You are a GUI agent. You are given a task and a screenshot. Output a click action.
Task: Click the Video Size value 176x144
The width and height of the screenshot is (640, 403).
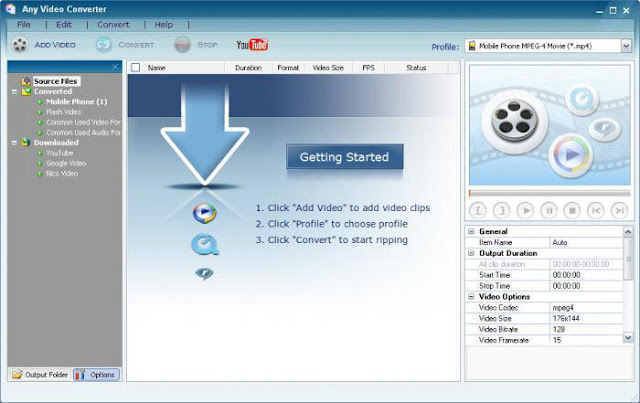coord(586,318)
